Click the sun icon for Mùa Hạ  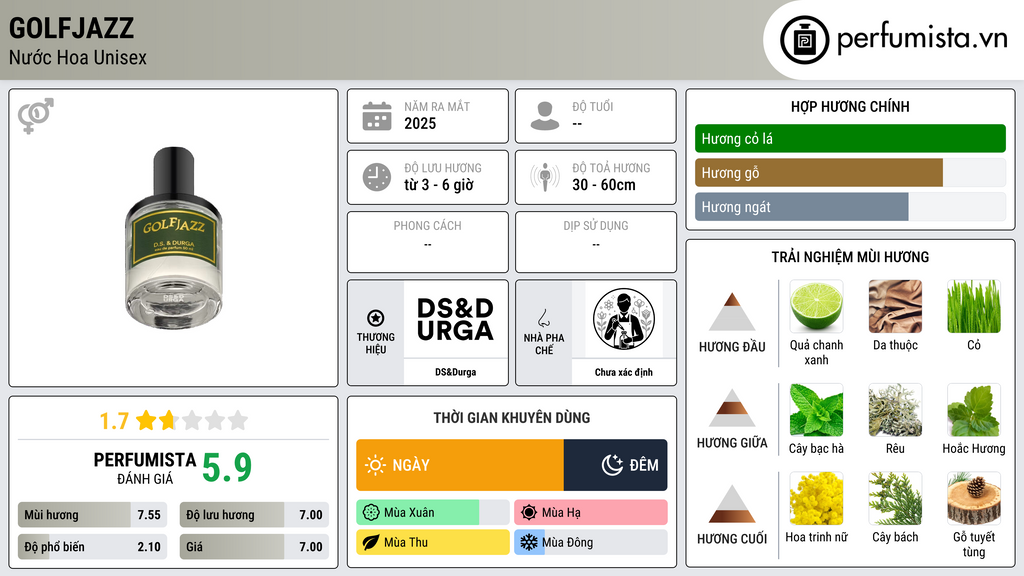click(x=529, y=513)
